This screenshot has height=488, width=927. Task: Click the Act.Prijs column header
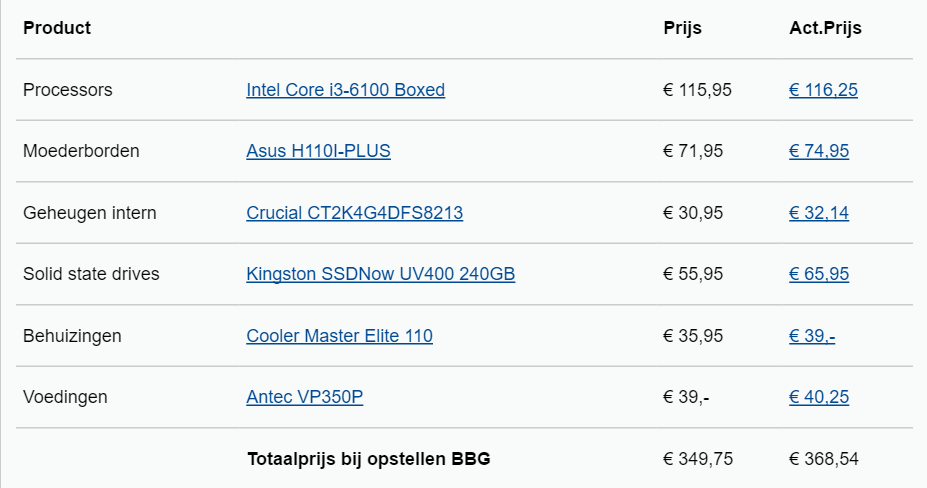(825, 28)
